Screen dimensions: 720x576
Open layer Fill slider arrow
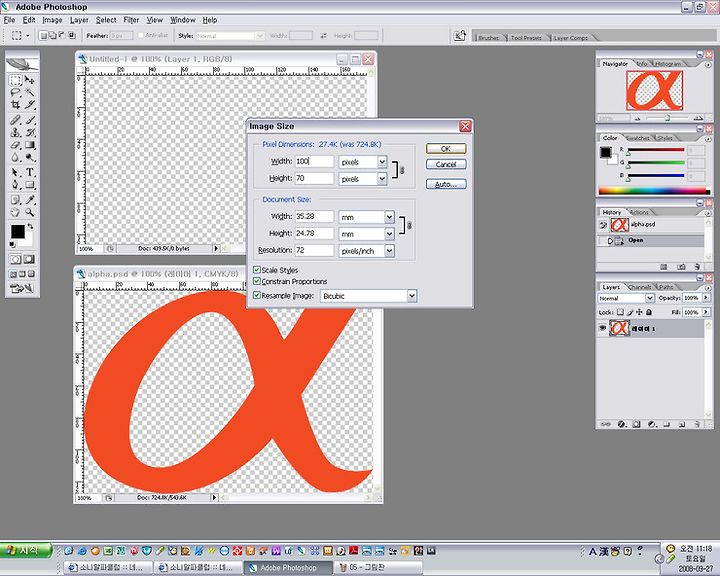tap(706, 312)
